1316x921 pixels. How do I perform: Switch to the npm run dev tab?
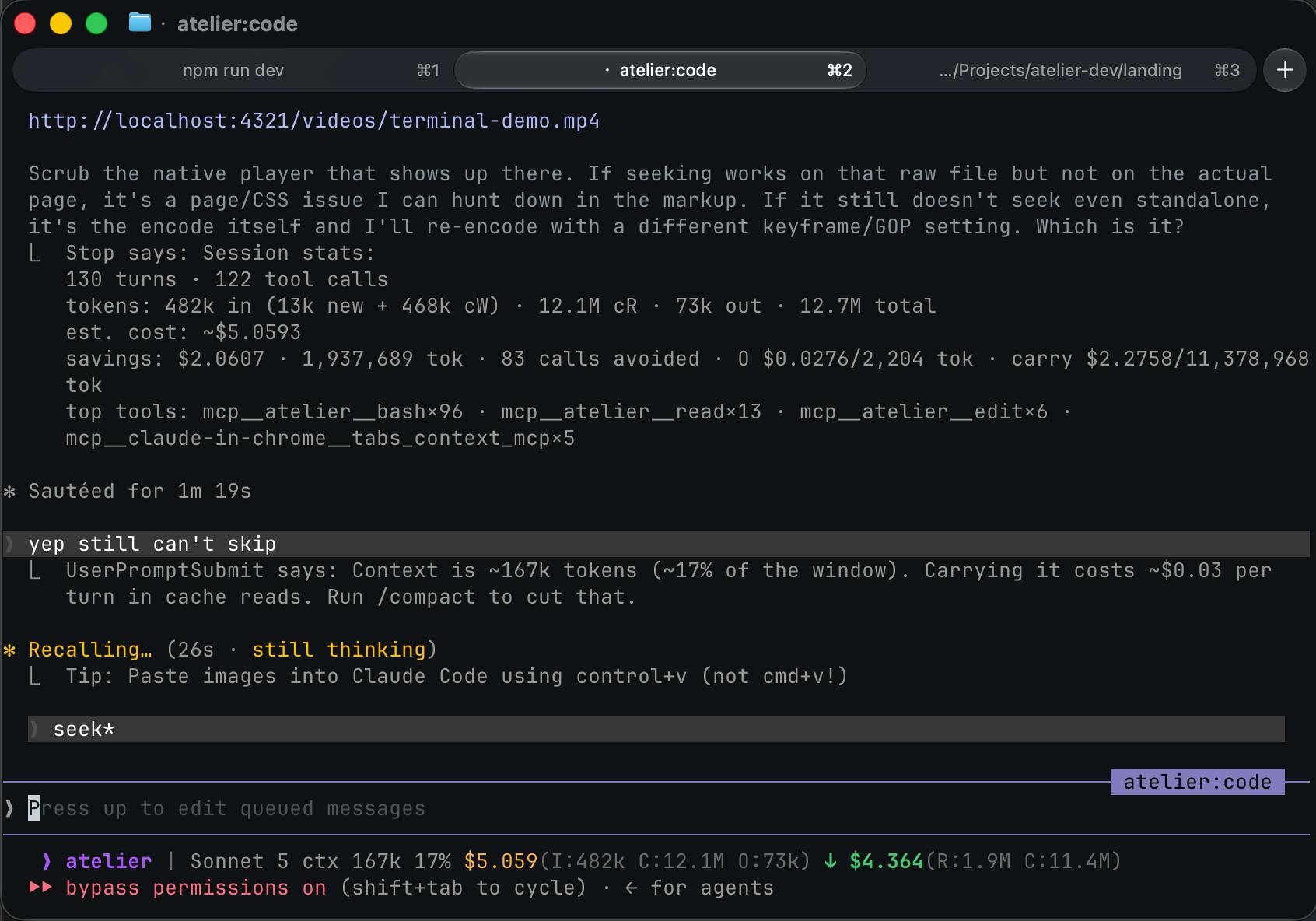tap(233, 70)
